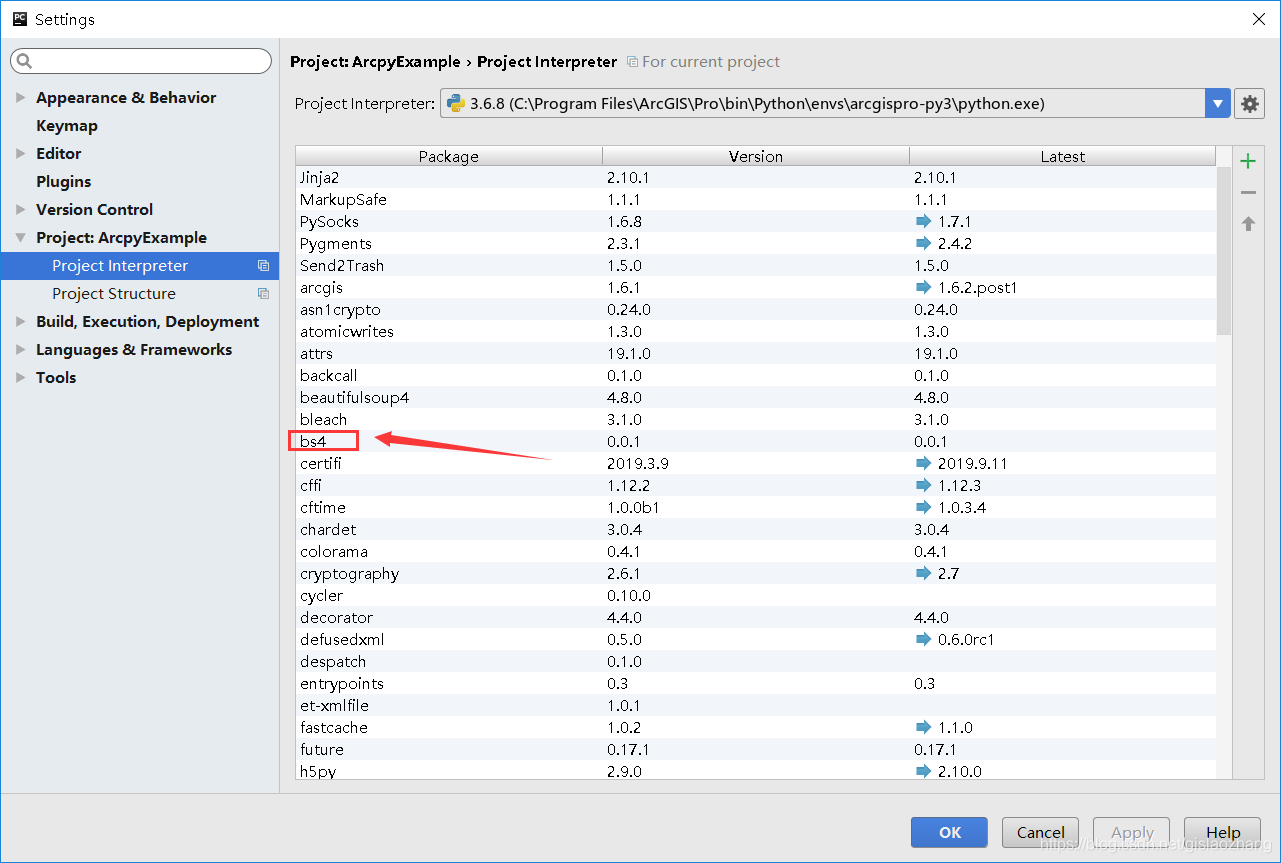This screenshot has height=863, width=1281.
Task: Click the search magnifier icon in settings
Action: click(x=24, y=62)
